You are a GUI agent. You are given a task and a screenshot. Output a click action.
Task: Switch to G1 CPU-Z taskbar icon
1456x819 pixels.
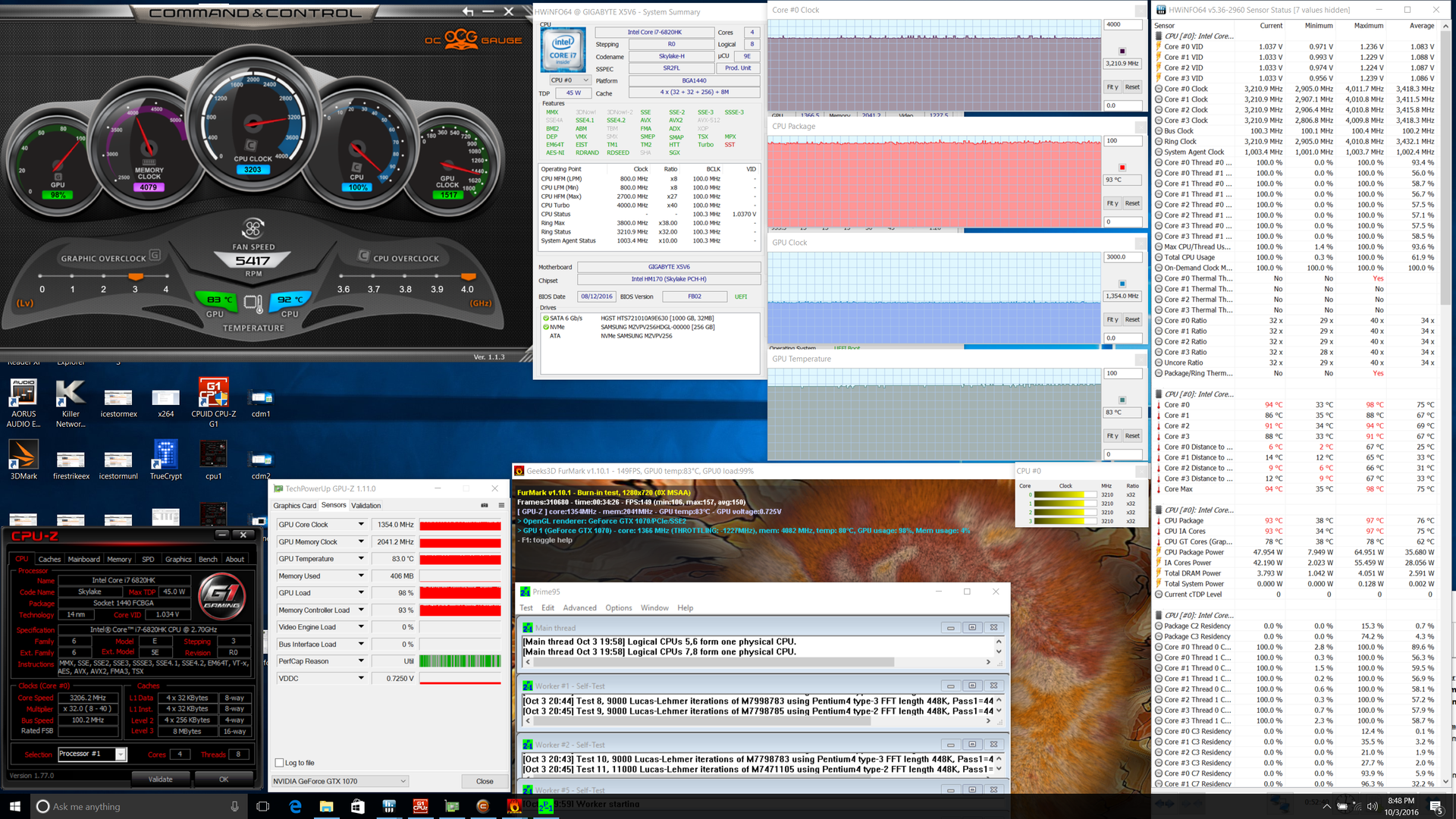[x=420, y=806]
